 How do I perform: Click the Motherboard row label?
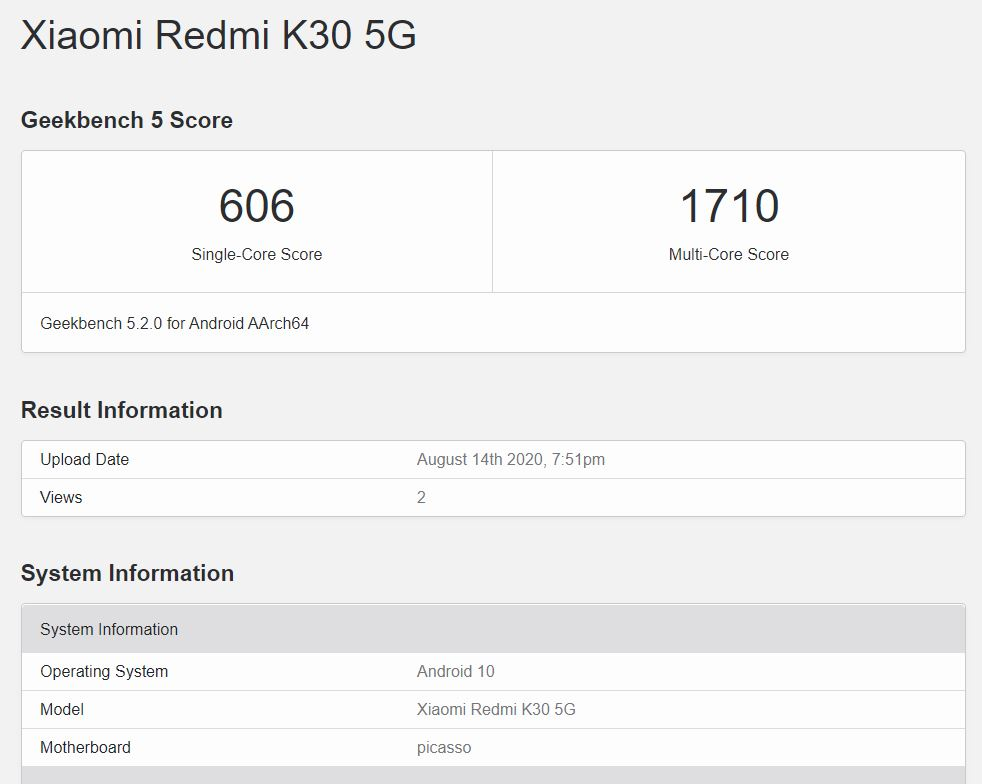85,747
